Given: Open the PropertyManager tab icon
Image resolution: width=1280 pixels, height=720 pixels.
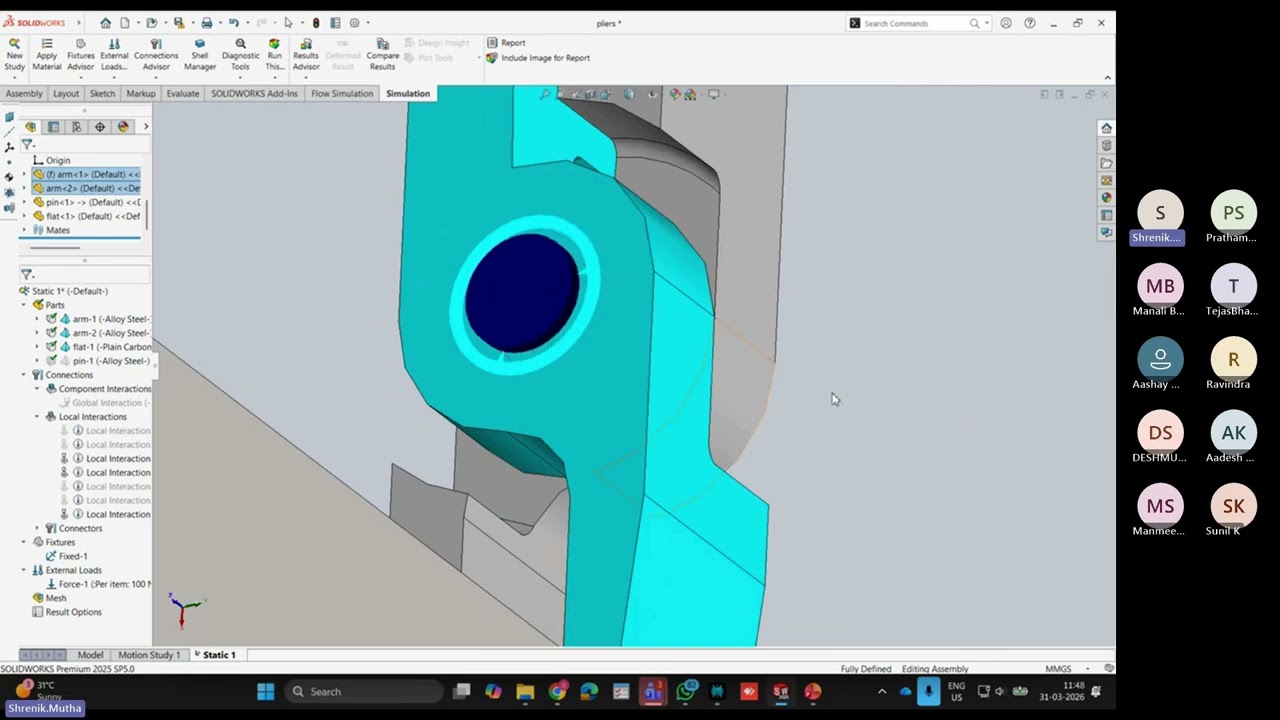Looking at the screenshot, I should pyautogui.click(x=53, y=127).
